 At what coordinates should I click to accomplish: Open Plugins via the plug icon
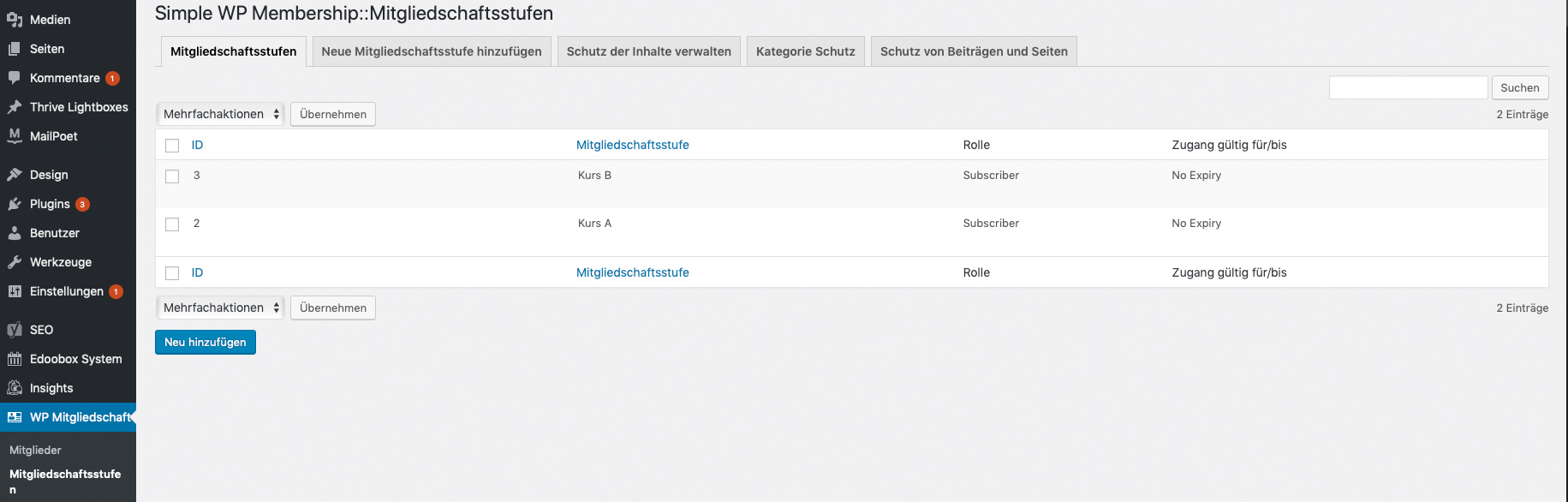(15, 204)
